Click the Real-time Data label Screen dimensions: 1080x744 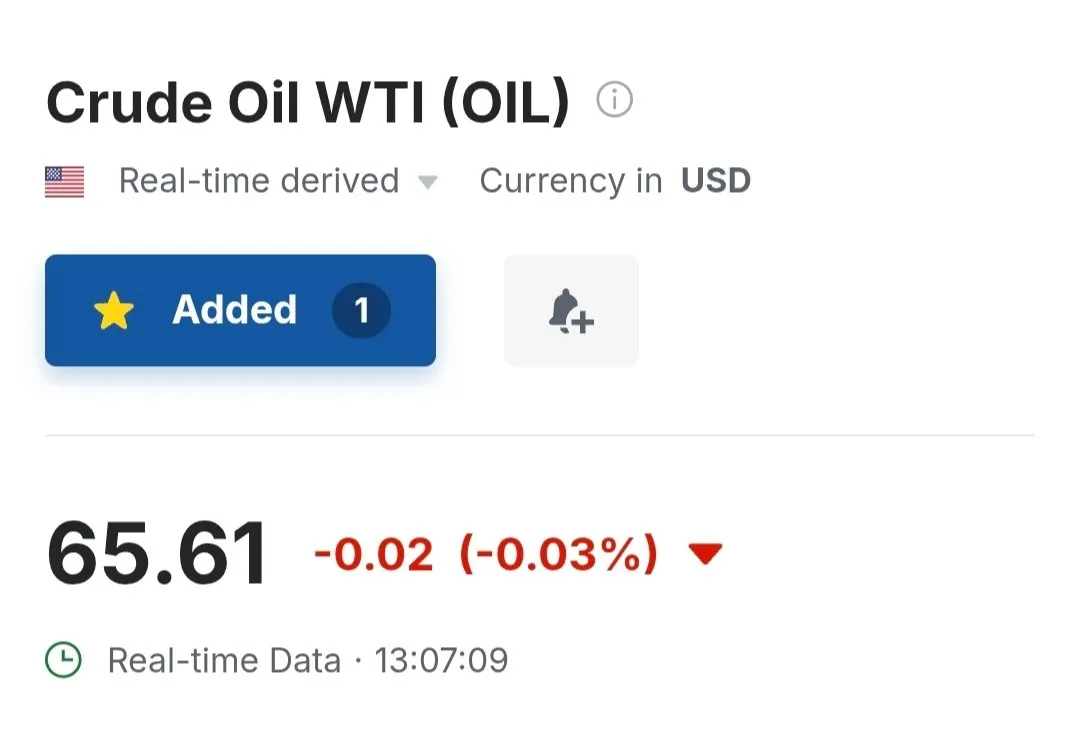[x=224, y=660]
